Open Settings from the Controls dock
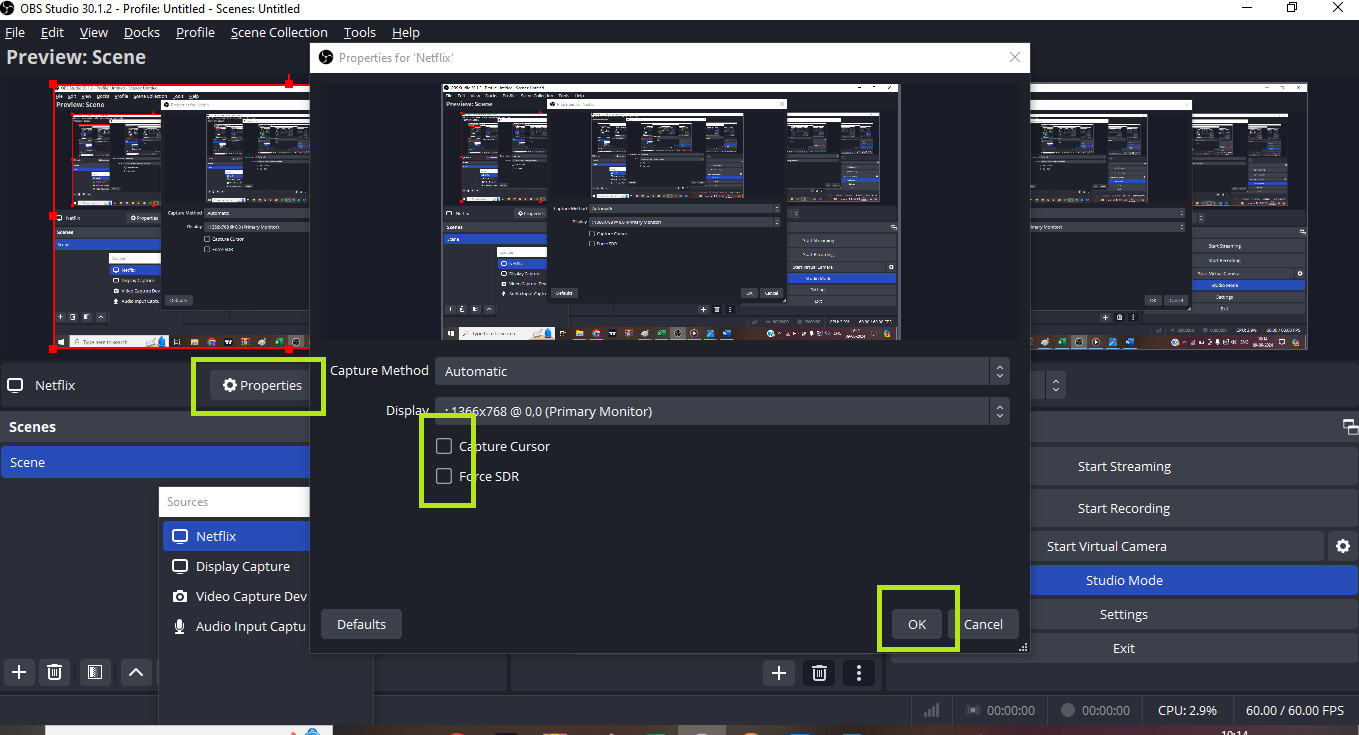Viewport: 1359px width, 735px height. pos(1124,614)
